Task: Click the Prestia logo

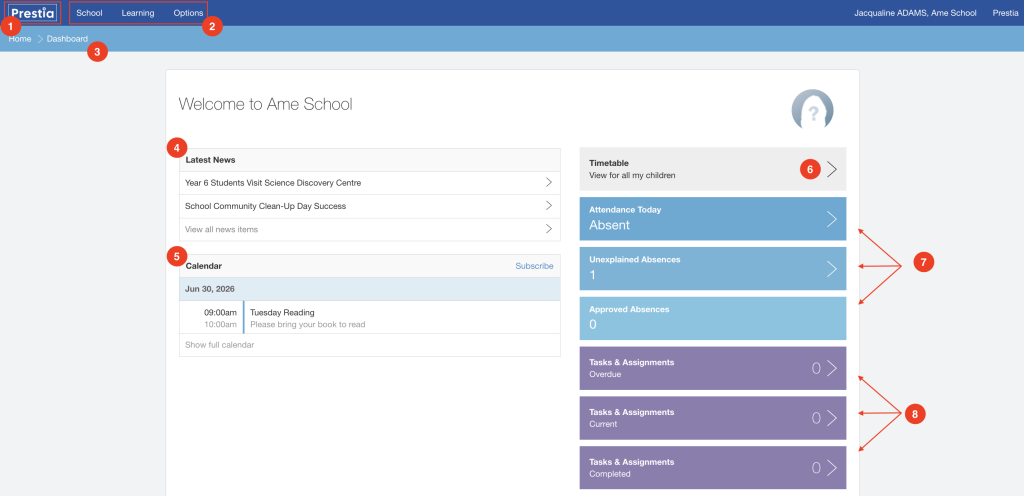Action: pyautogui.click(x=33, y=12)
